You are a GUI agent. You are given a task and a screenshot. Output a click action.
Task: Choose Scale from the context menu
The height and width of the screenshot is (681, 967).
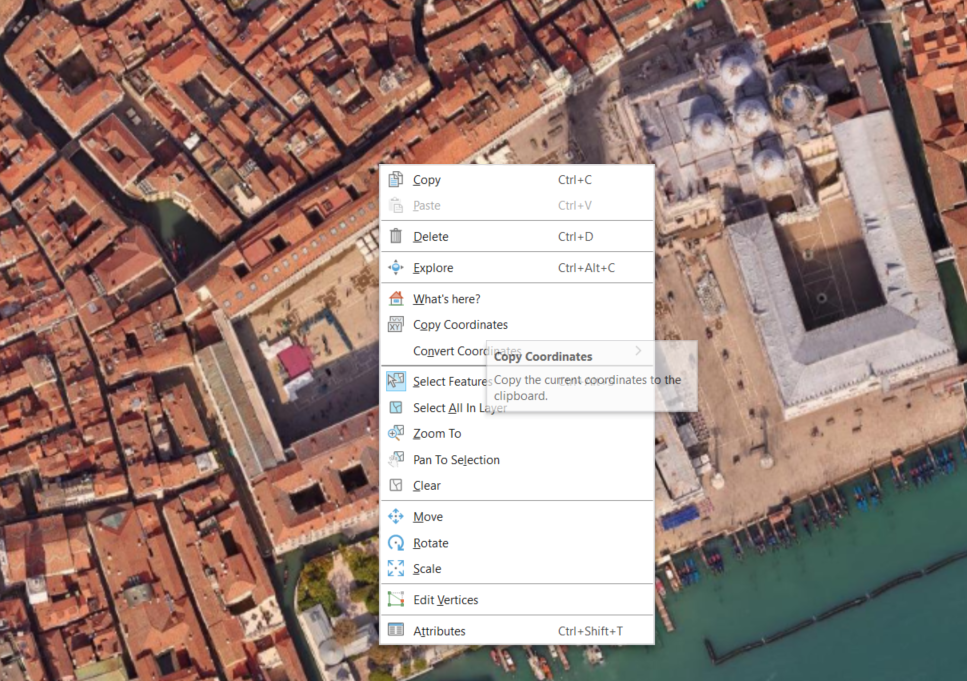click(517, 568)
